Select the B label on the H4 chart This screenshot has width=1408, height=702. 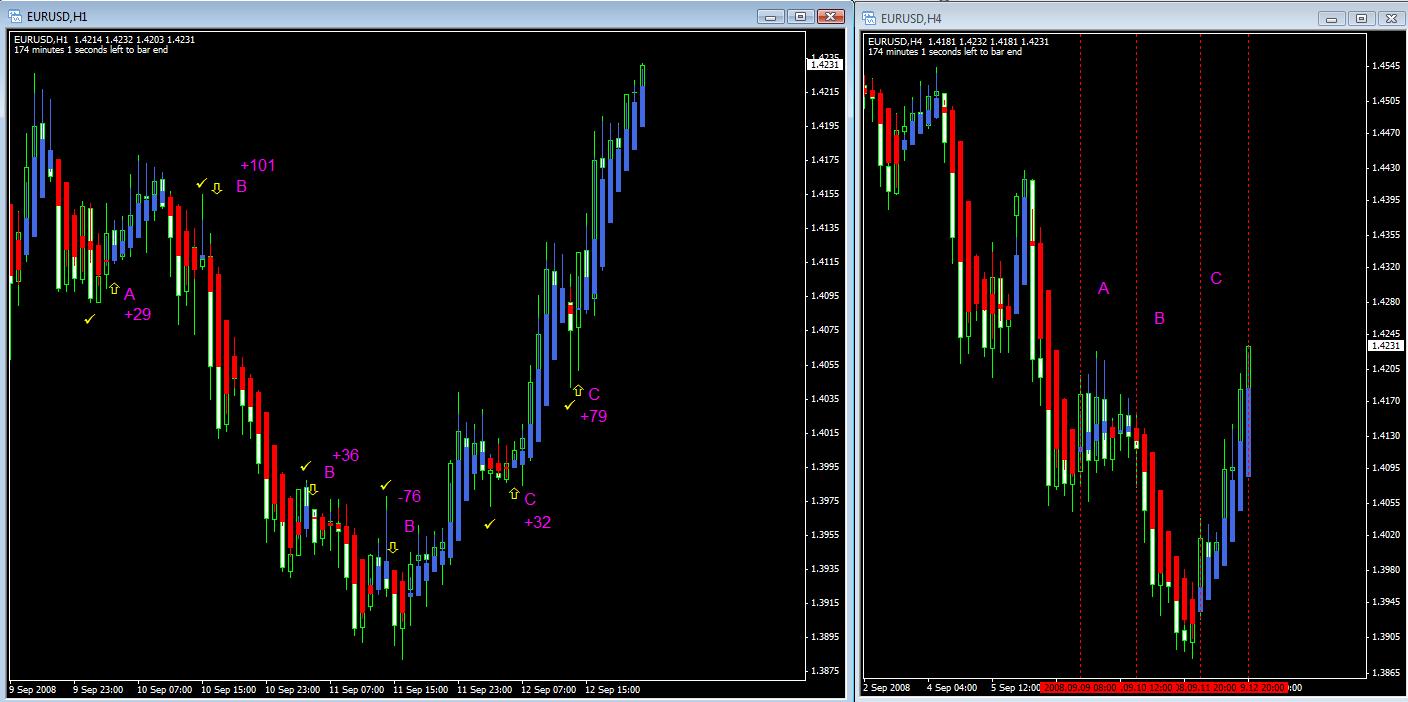[1160, 318]
